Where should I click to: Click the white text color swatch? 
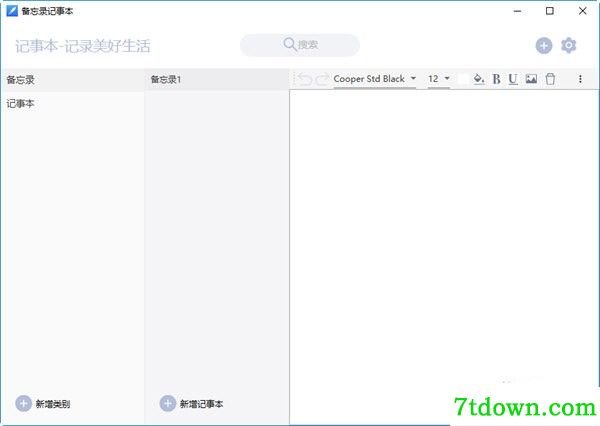(463, 79)
